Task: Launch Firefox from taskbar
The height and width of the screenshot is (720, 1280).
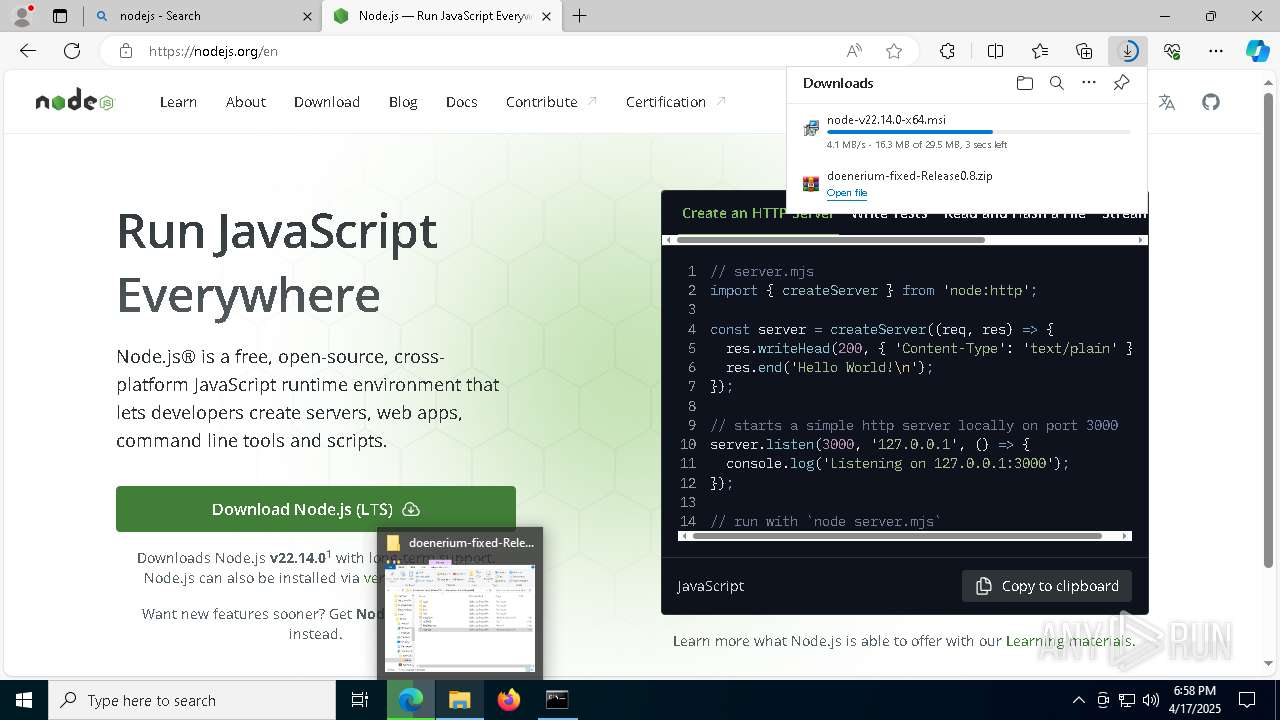Action: tap(509, 700)
